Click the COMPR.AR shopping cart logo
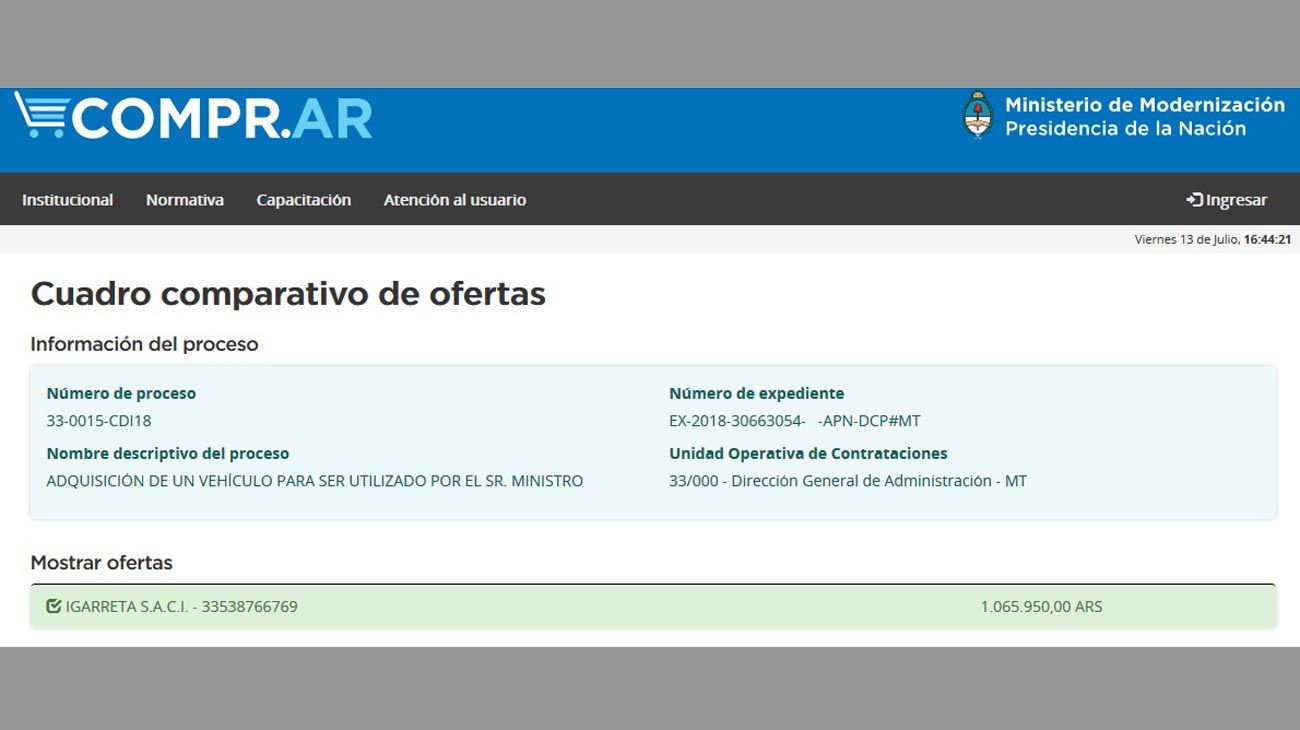Viewport: 1300px width, 730px height. pos(193,117)
